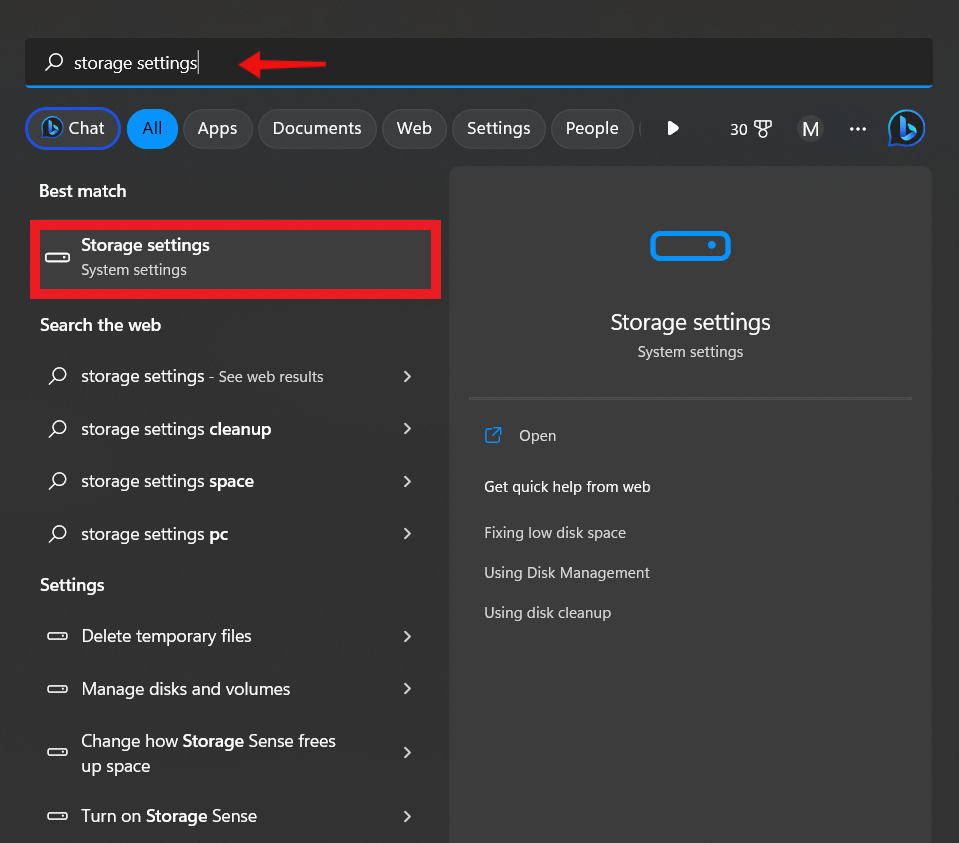Switch to the Apps filter
The image size is (959, 843).
[x=217, y=128]
